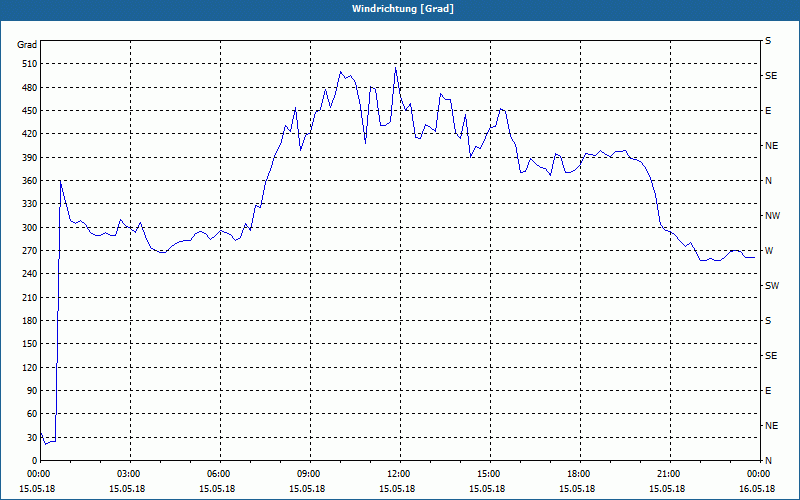
Task: Click the SW compass label
Action: [772, 286]
